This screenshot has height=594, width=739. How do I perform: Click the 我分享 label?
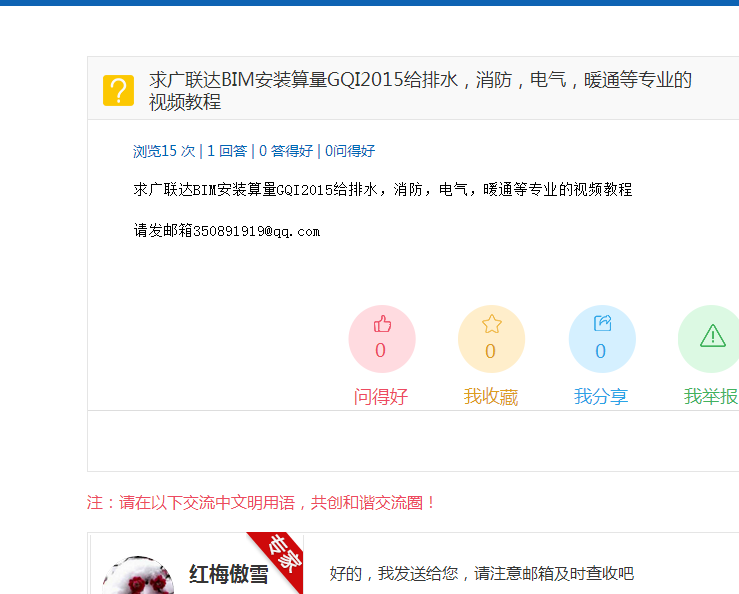(601, 396)
